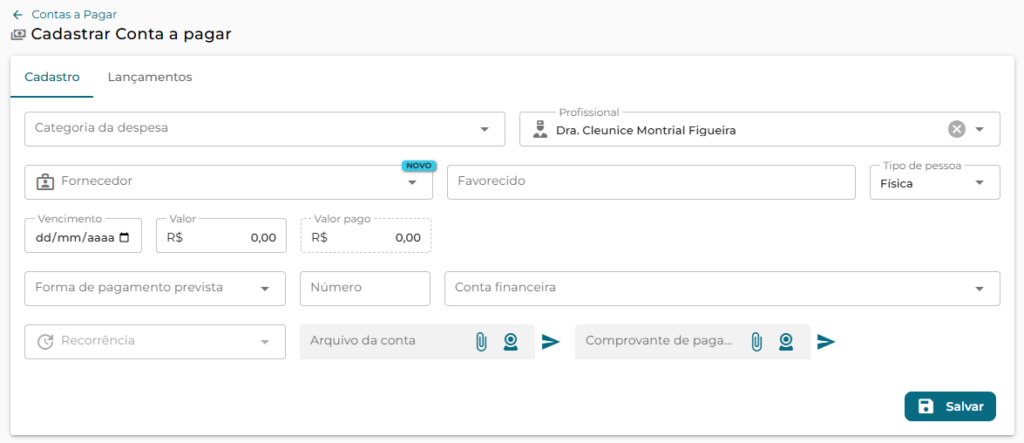Viewport: 1024px width, 443px height.
Task: Click the Salvar button
Action: tap(950, 406)
